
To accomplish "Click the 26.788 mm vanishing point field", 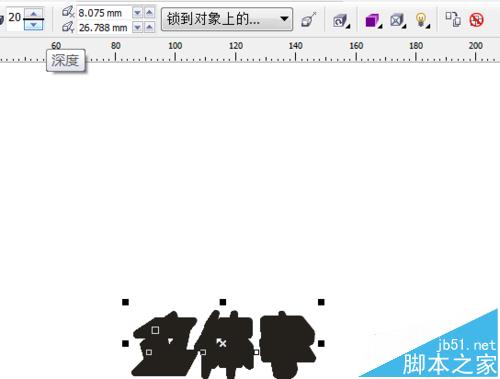I will pos(104,28).
